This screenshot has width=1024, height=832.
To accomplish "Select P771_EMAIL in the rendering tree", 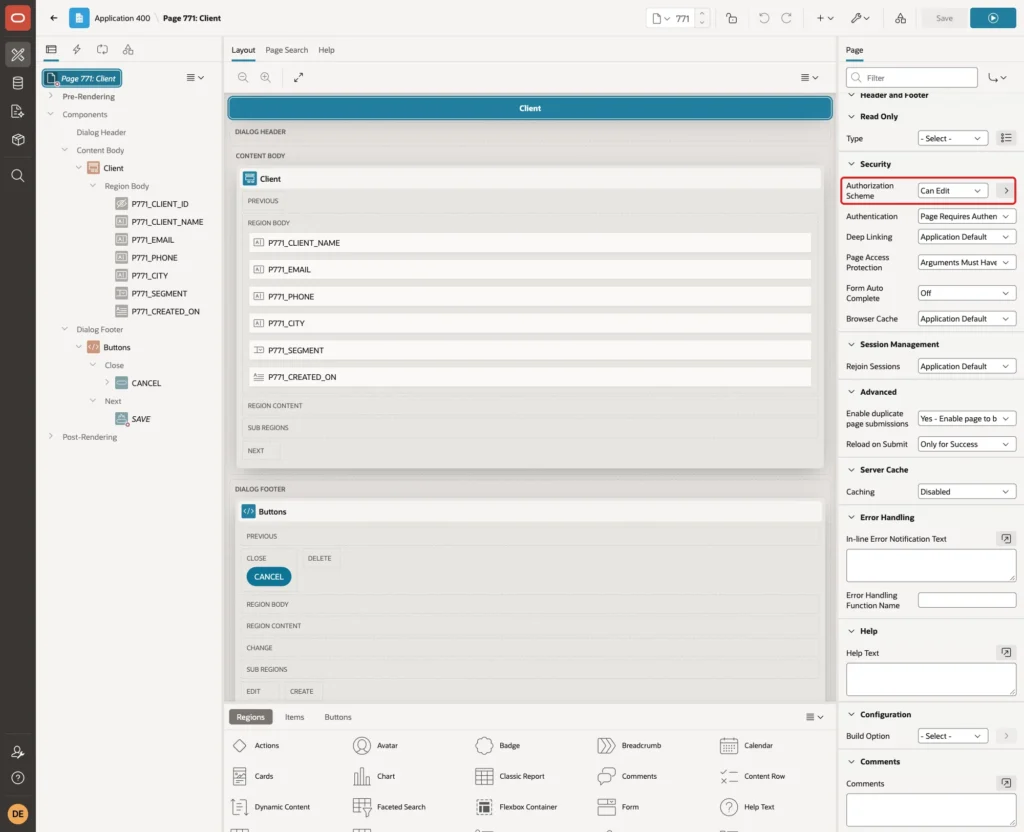I will point(152,240).
